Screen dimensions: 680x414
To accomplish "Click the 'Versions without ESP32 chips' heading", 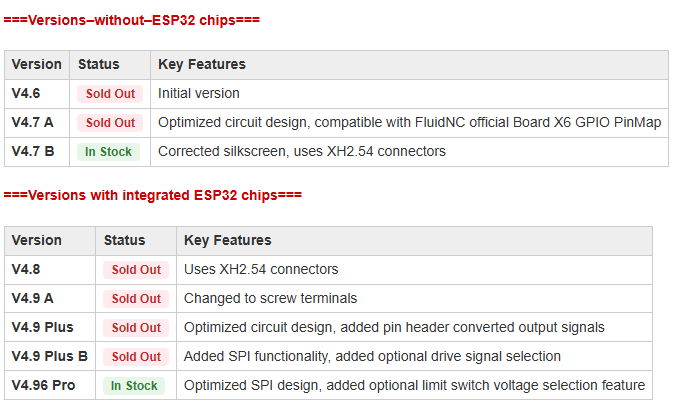I will [x=132, y=20].
